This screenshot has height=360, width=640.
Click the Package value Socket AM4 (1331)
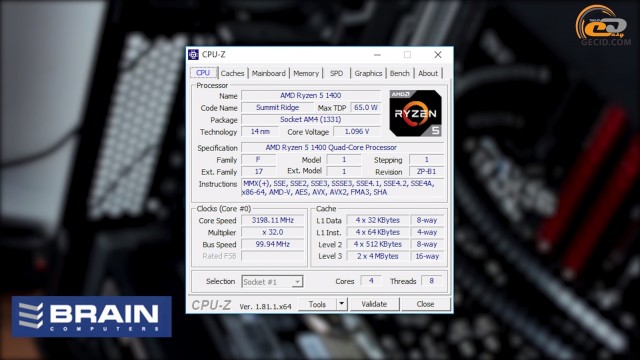coord(311,119)
